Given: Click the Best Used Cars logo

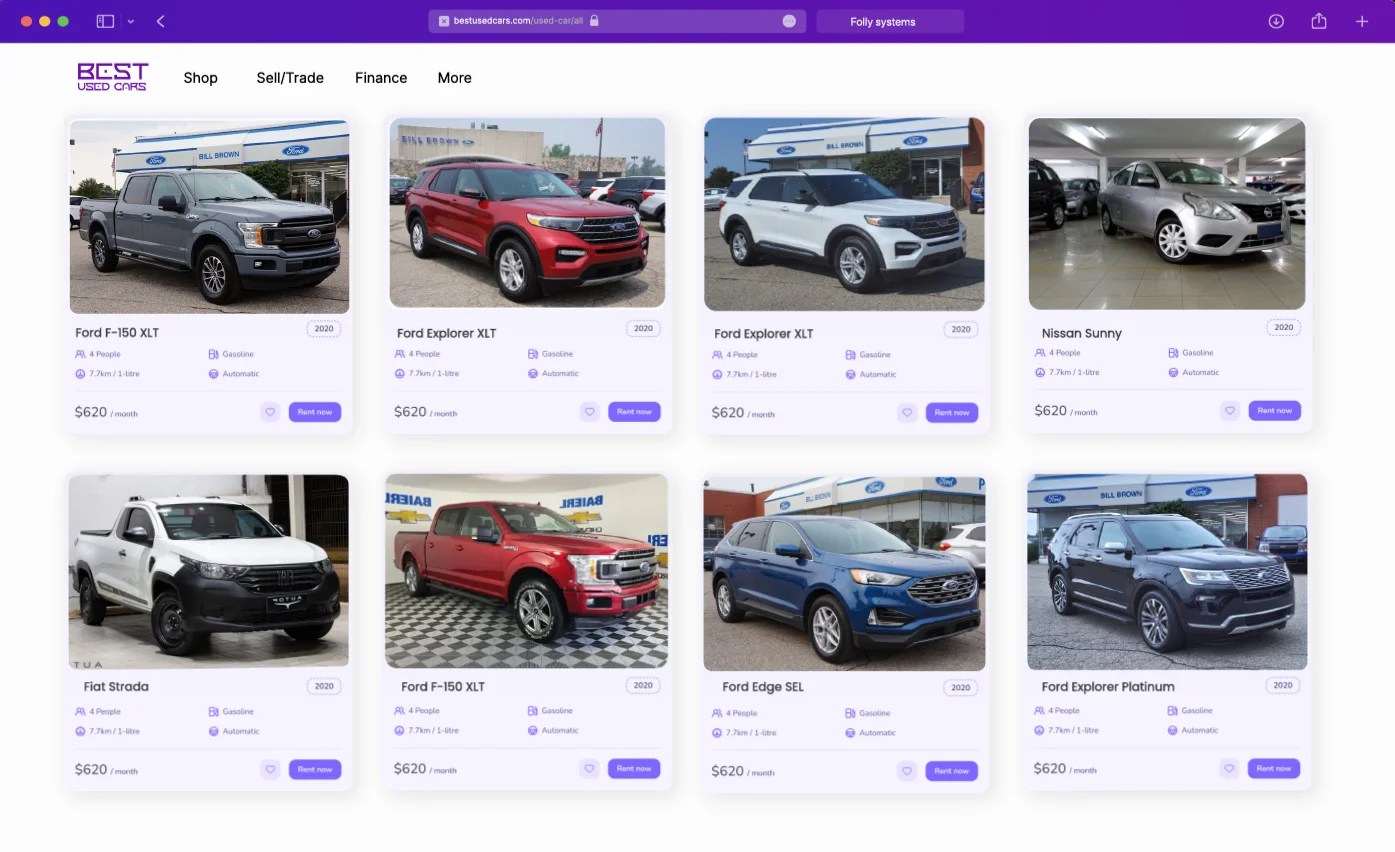Looking at the screenshot, I should [x=112, y=76].
